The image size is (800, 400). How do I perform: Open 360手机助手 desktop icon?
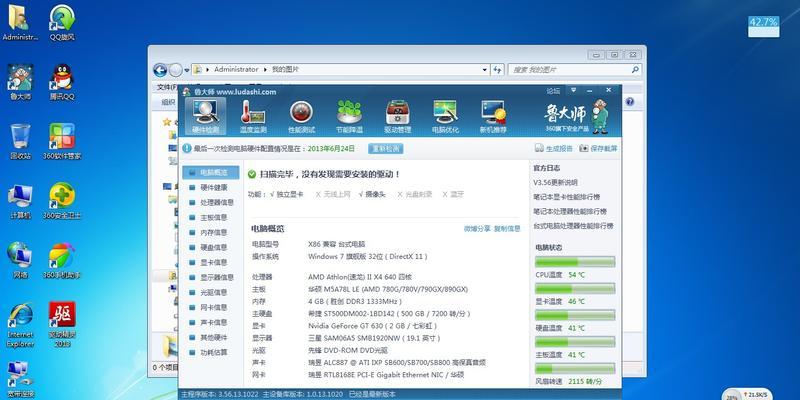pyautogui.click(x=62, y=260)
